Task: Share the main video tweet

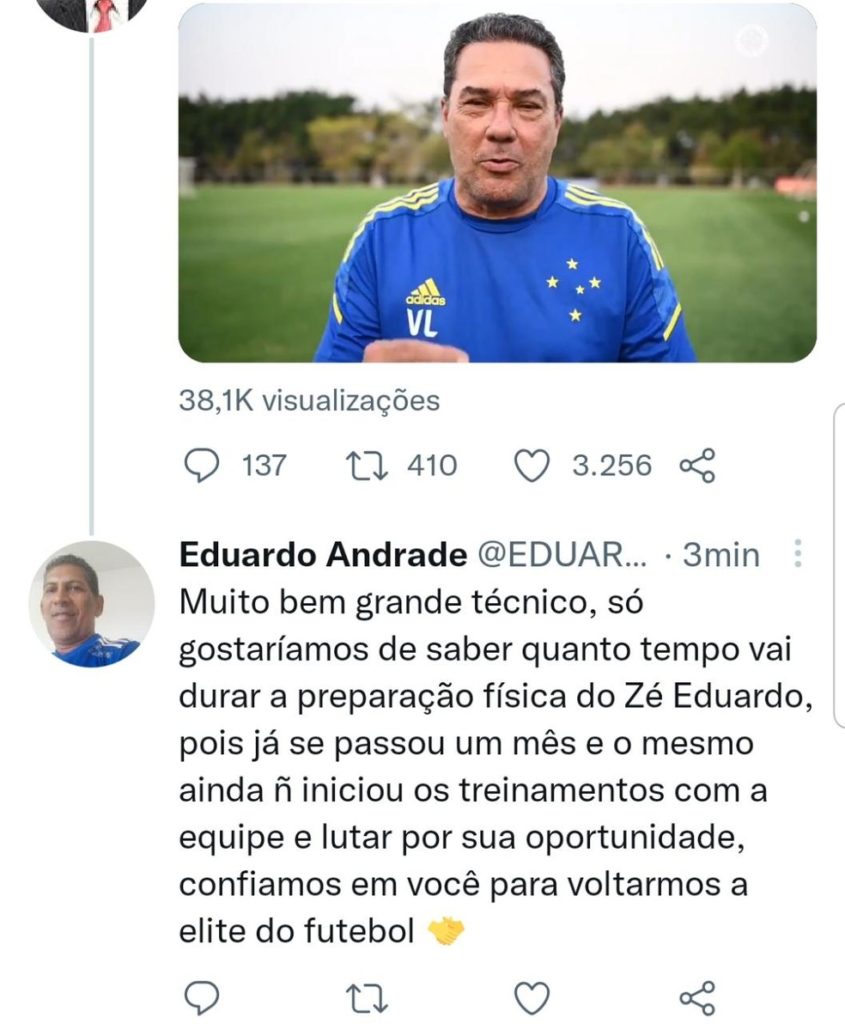Action: point(697,466)
